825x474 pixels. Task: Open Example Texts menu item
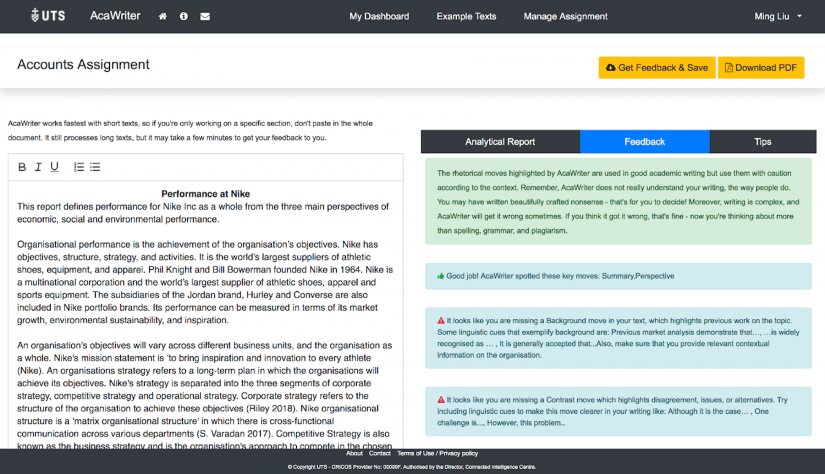coord(466,16)
